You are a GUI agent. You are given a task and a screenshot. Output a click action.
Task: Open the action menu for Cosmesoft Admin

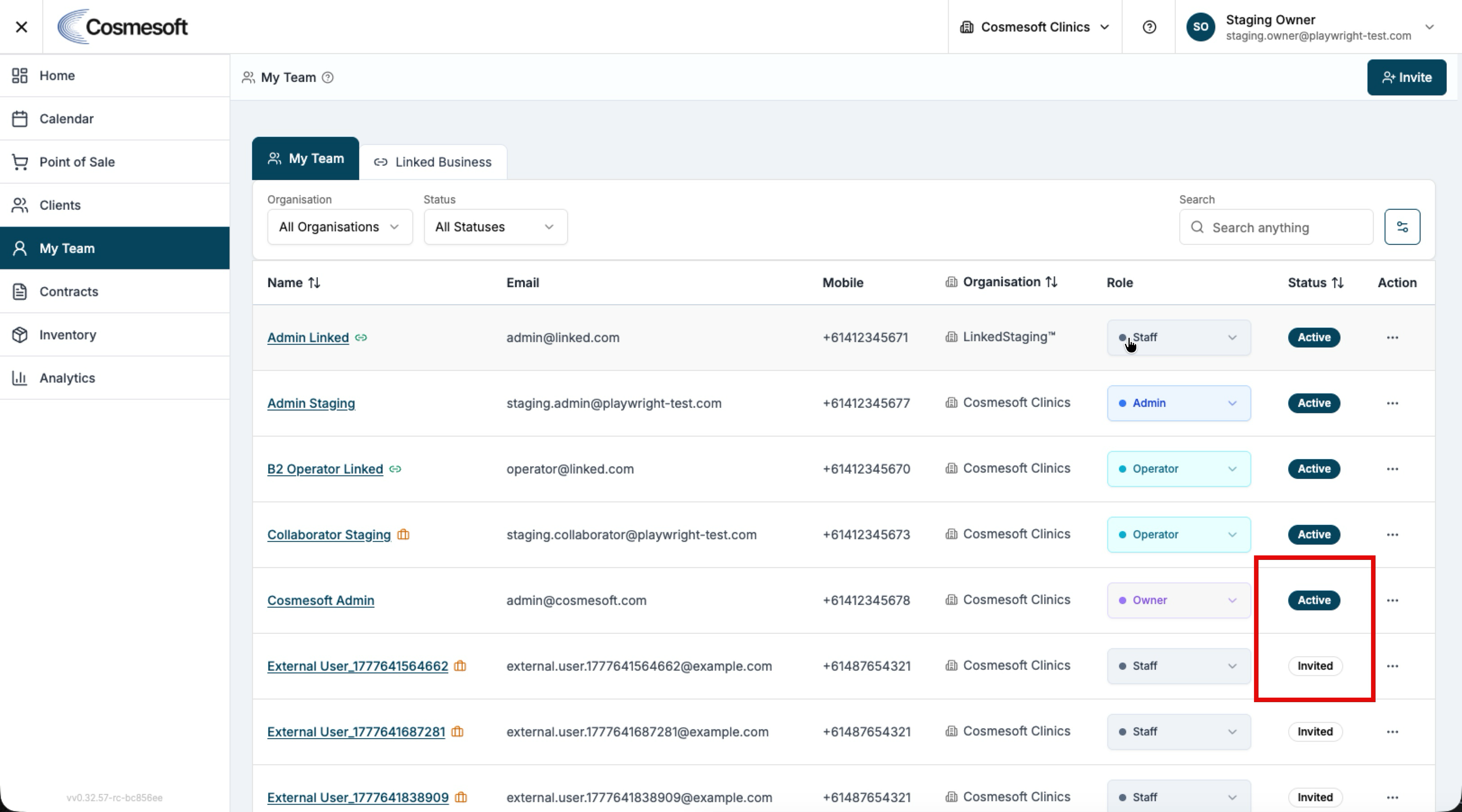(1392, 600)
